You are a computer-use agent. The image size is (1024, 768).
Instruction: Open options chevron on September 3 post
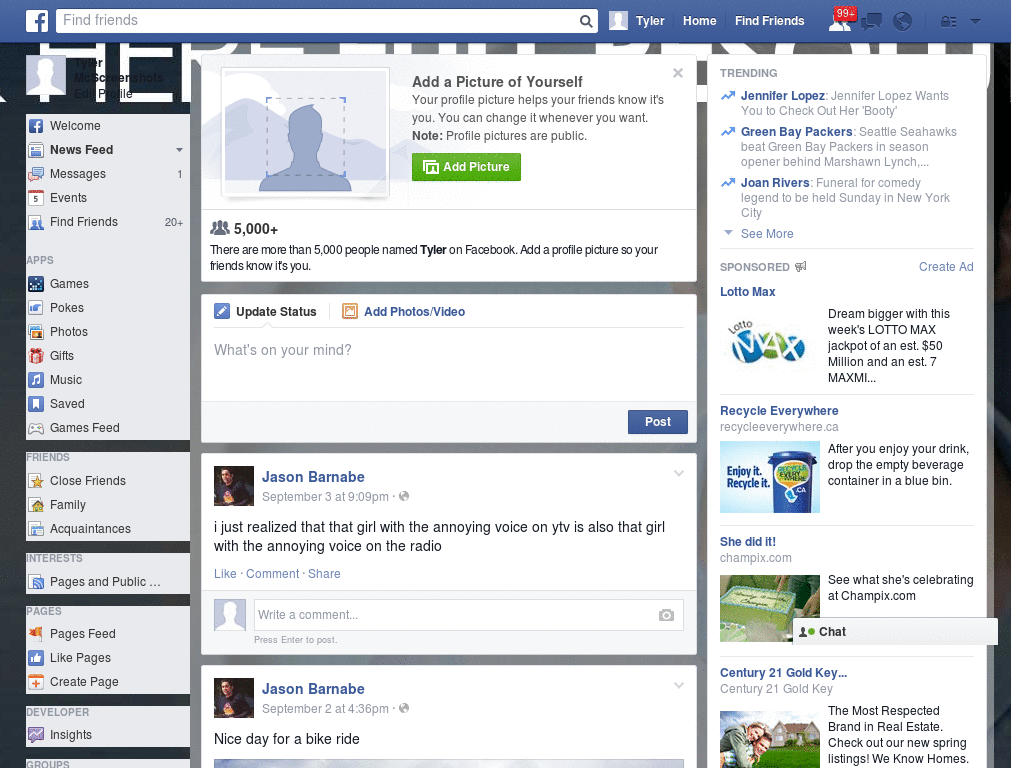pyautogui.click(x=679, y=473)
